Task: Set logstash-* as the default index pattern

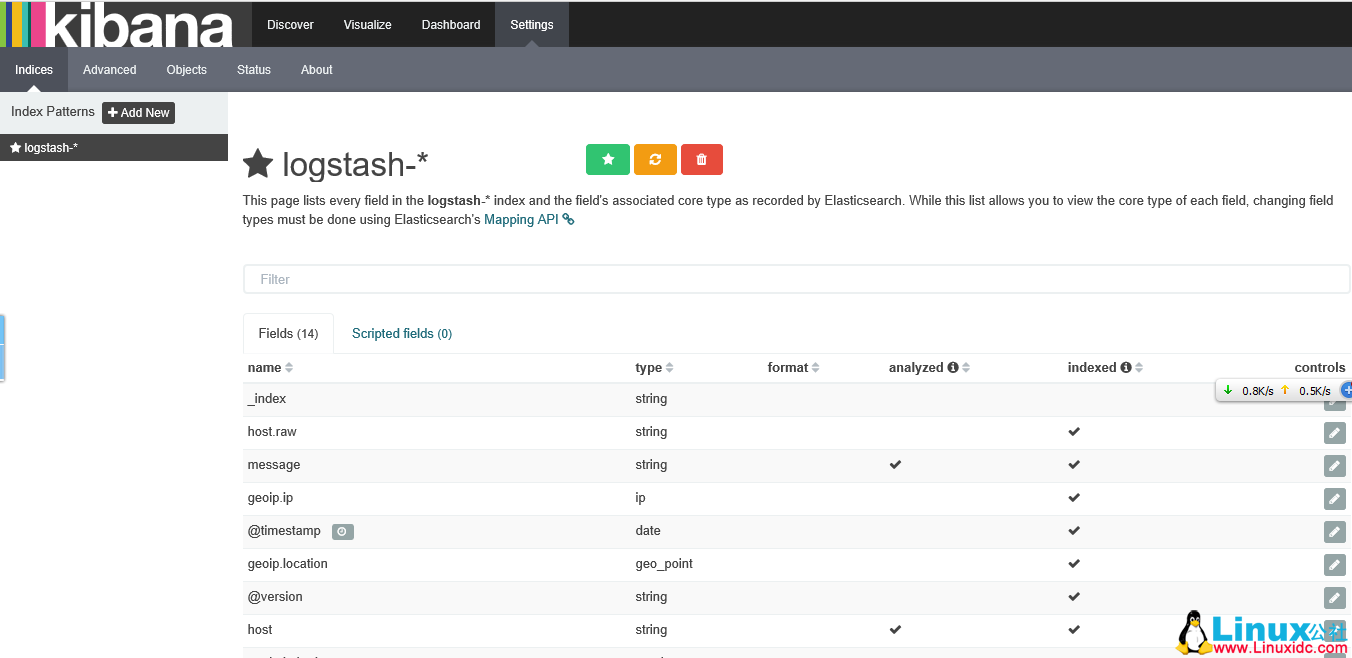Action: [x=607, y=159]
